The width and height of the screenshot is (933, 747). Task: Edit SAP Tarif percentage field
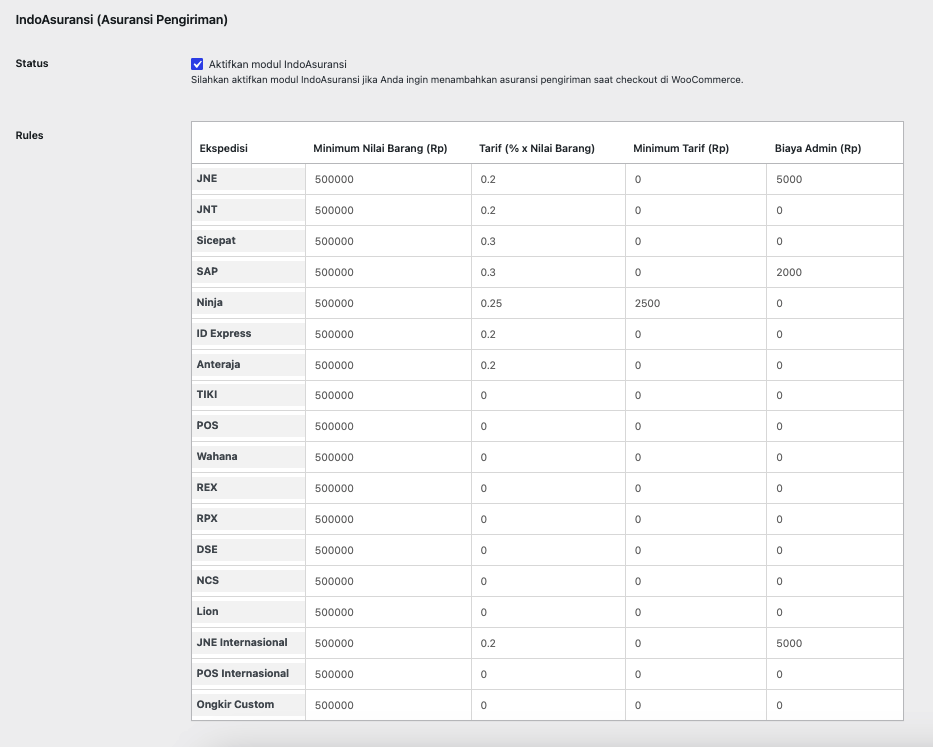point(549,272)
